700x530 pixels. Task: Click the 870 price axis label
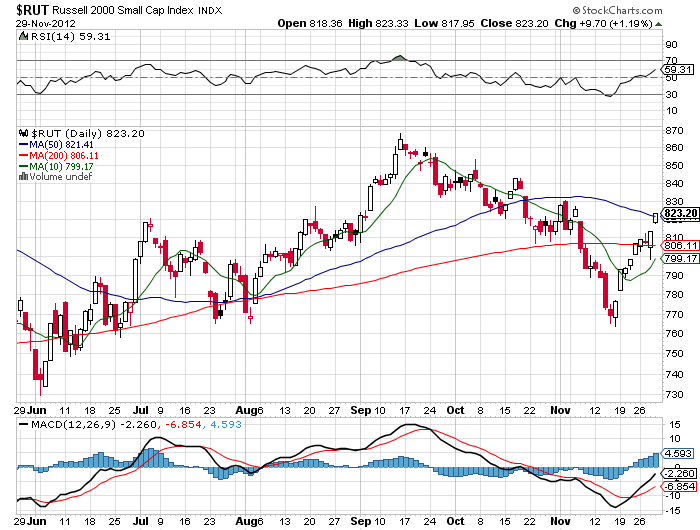point(674,131)
